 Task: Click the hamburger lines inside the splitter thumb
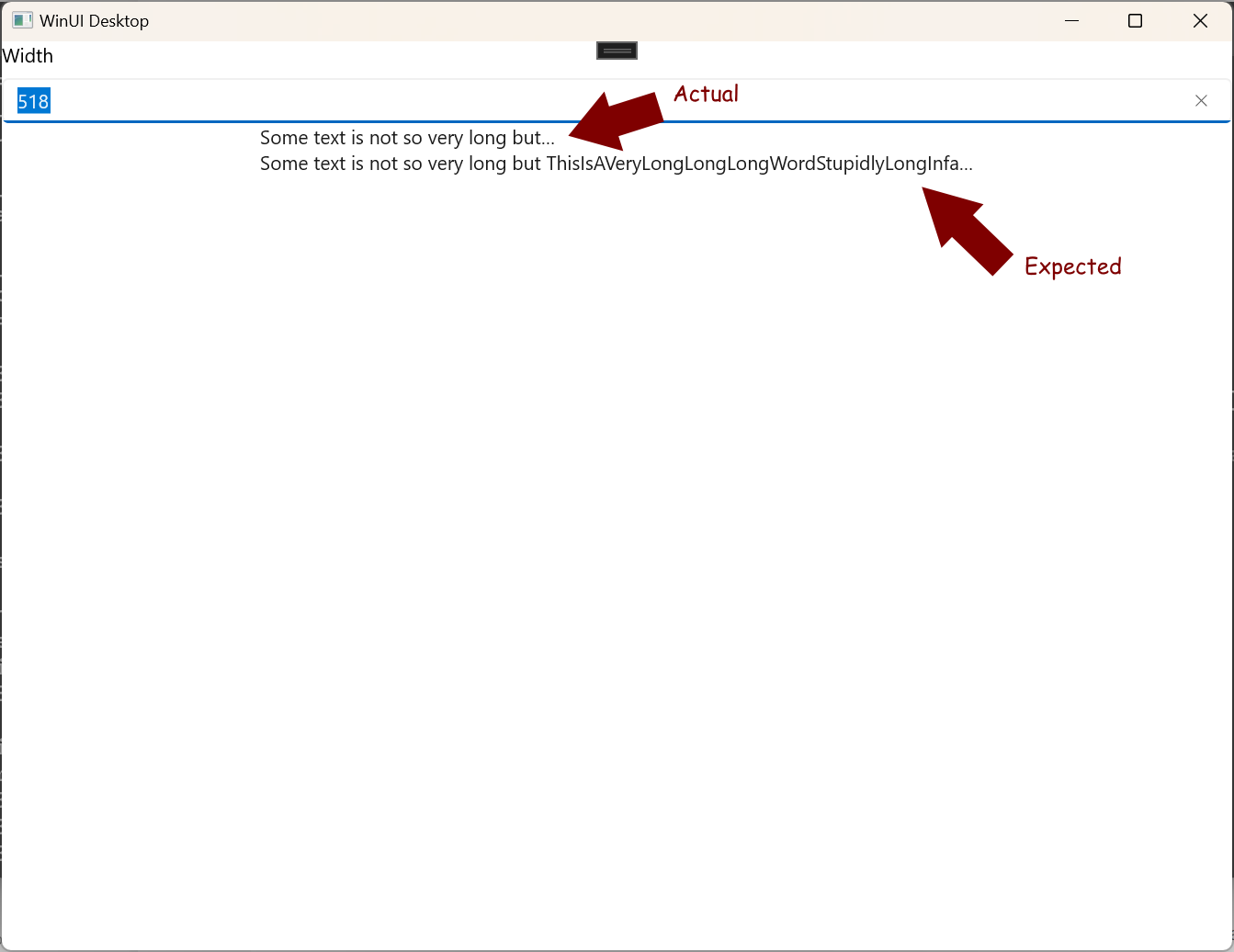coord(617,50)
